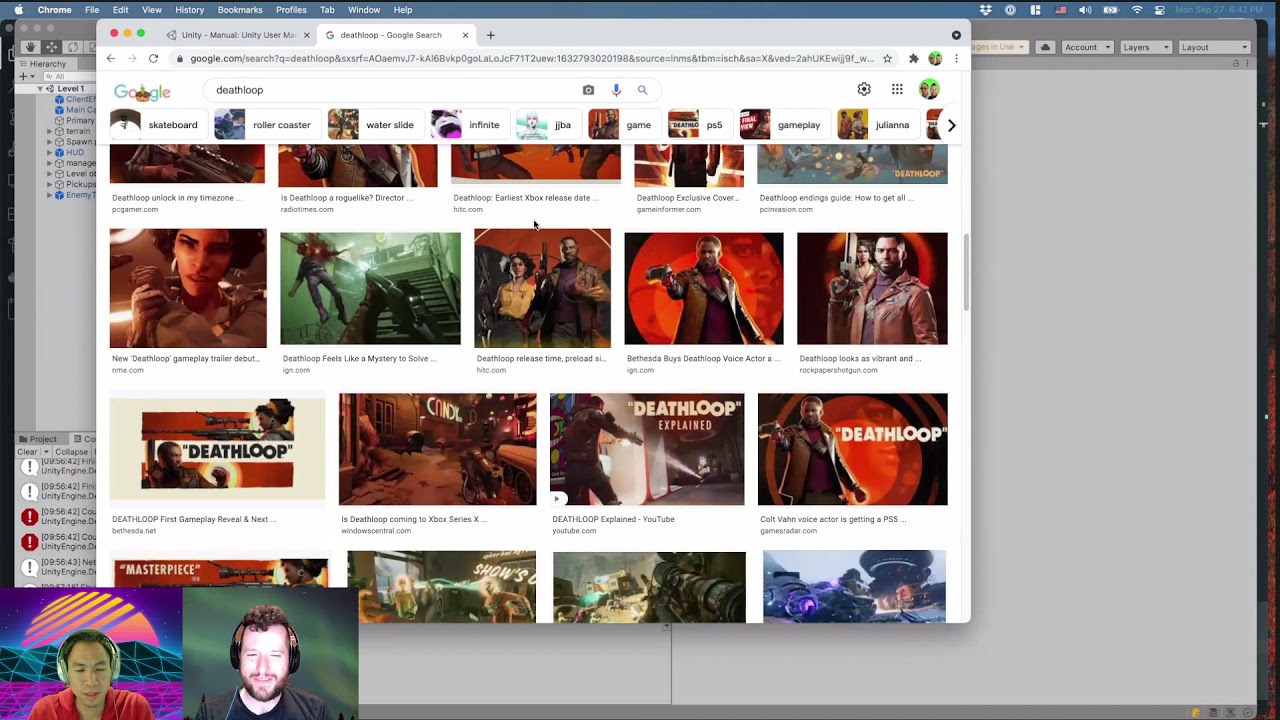
Task: Open Google quick settings gear
Action: pos(864,90)
